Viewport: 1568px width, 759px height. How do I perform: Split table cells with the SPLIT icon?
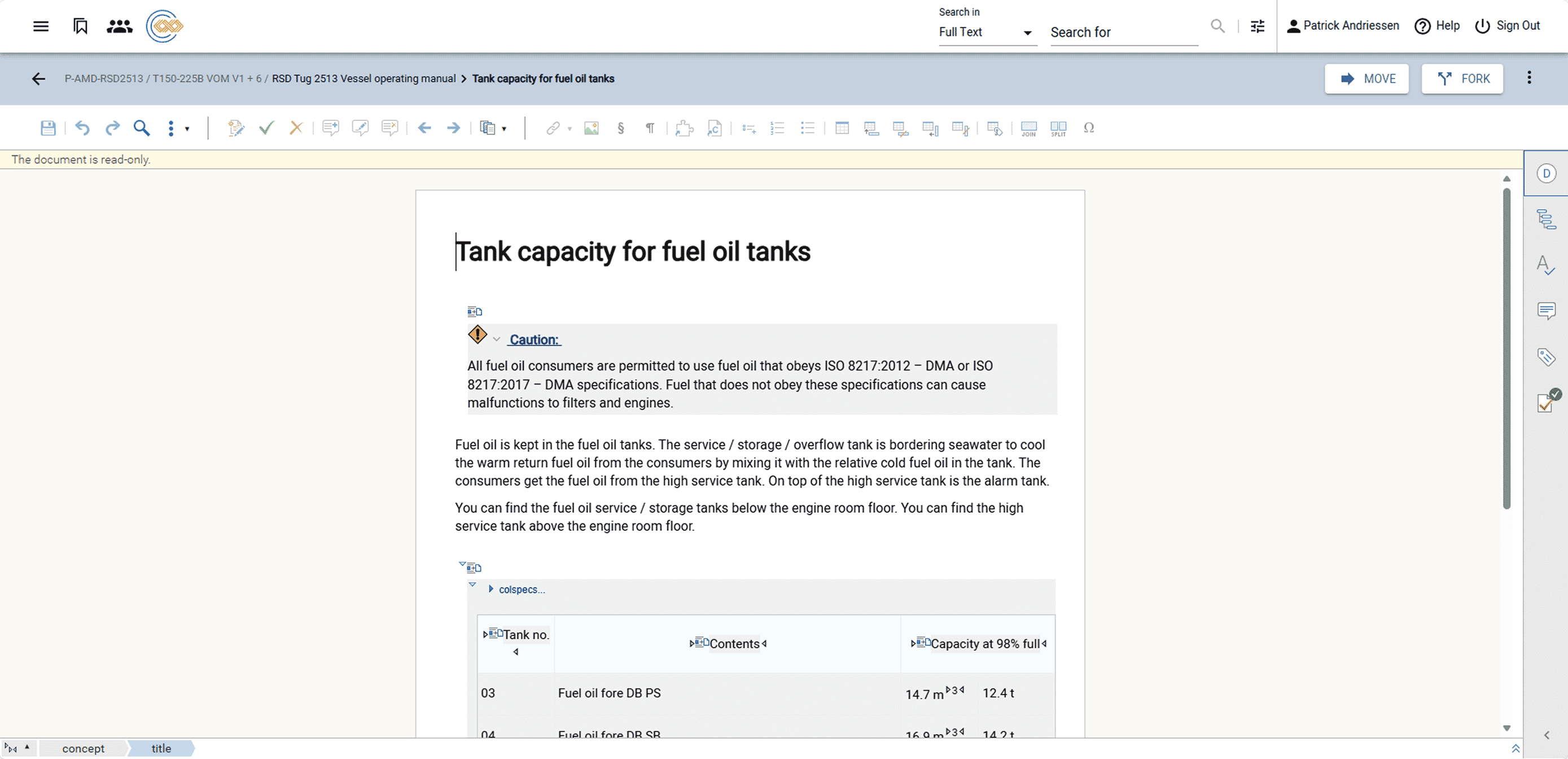tap(1057, 128)
